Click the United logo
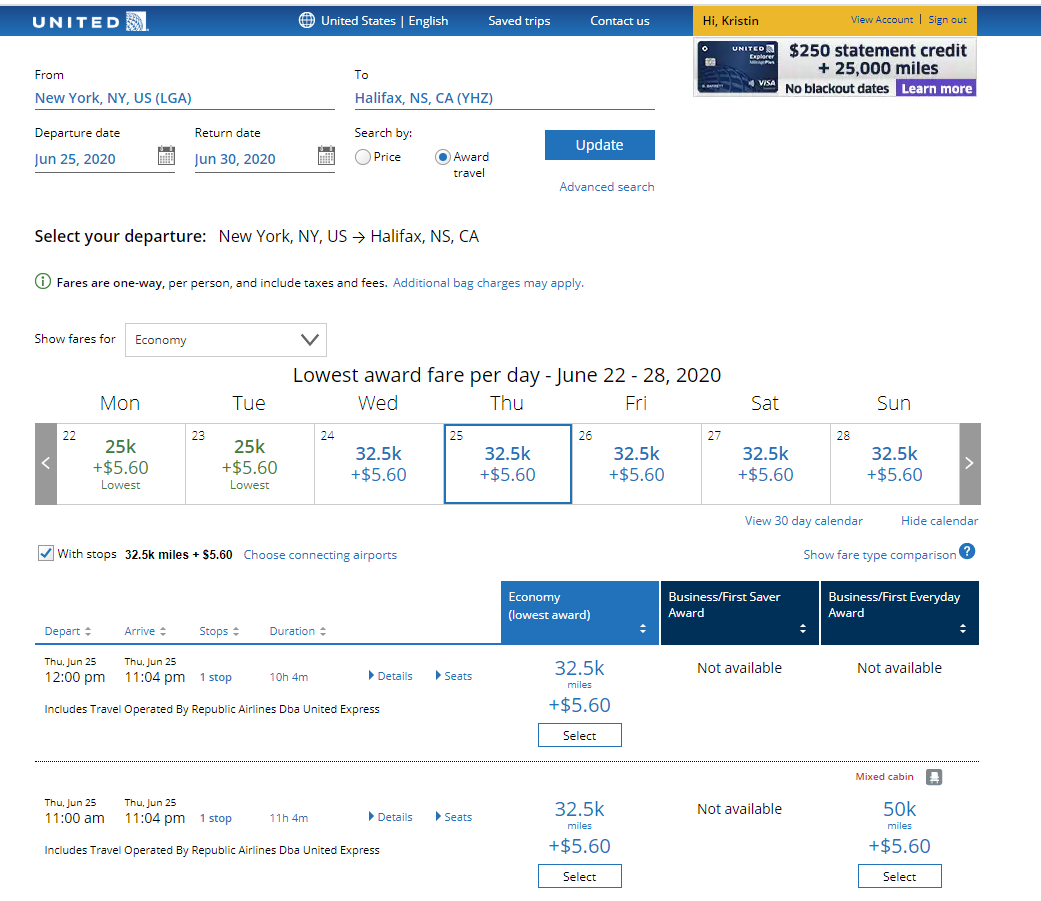Image resolution: width=1041 pixels, height=901 pixels. pyautogui.click(x=90, y=22)
